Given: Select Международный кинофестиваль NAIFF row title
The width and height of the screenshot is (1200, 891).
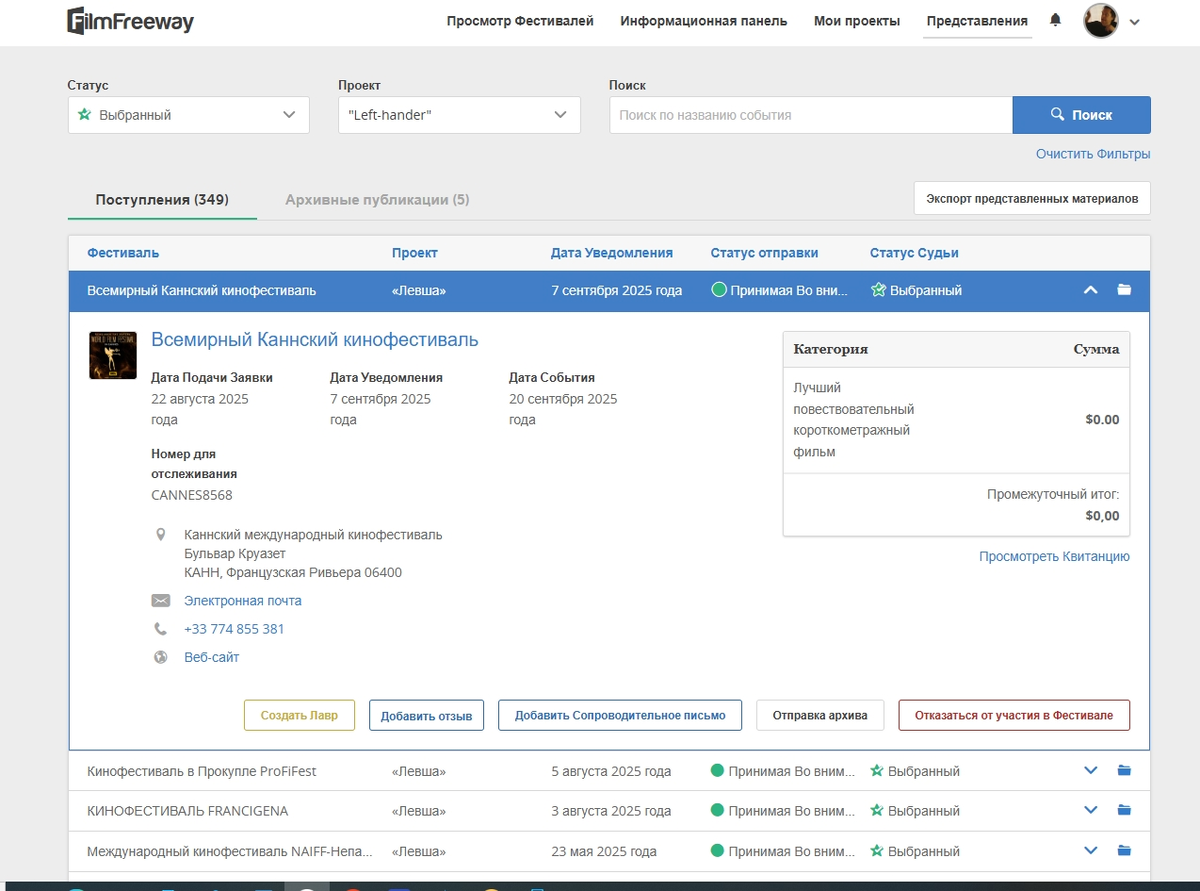Looking at the screenshot, I should [x=230, y=851].
